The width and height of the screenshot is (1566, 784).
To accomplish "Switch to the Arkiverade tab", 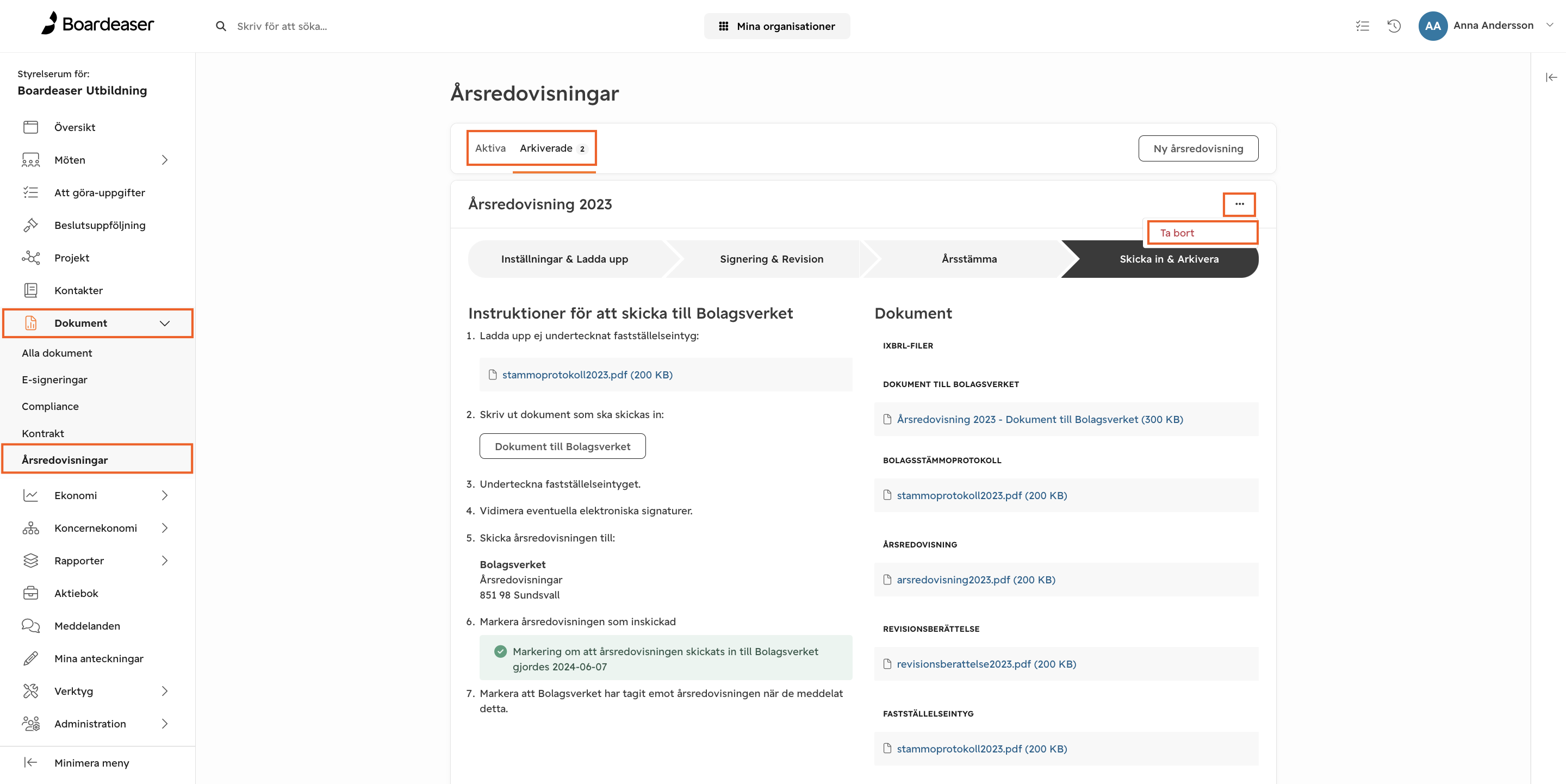I will coord(553,148).
